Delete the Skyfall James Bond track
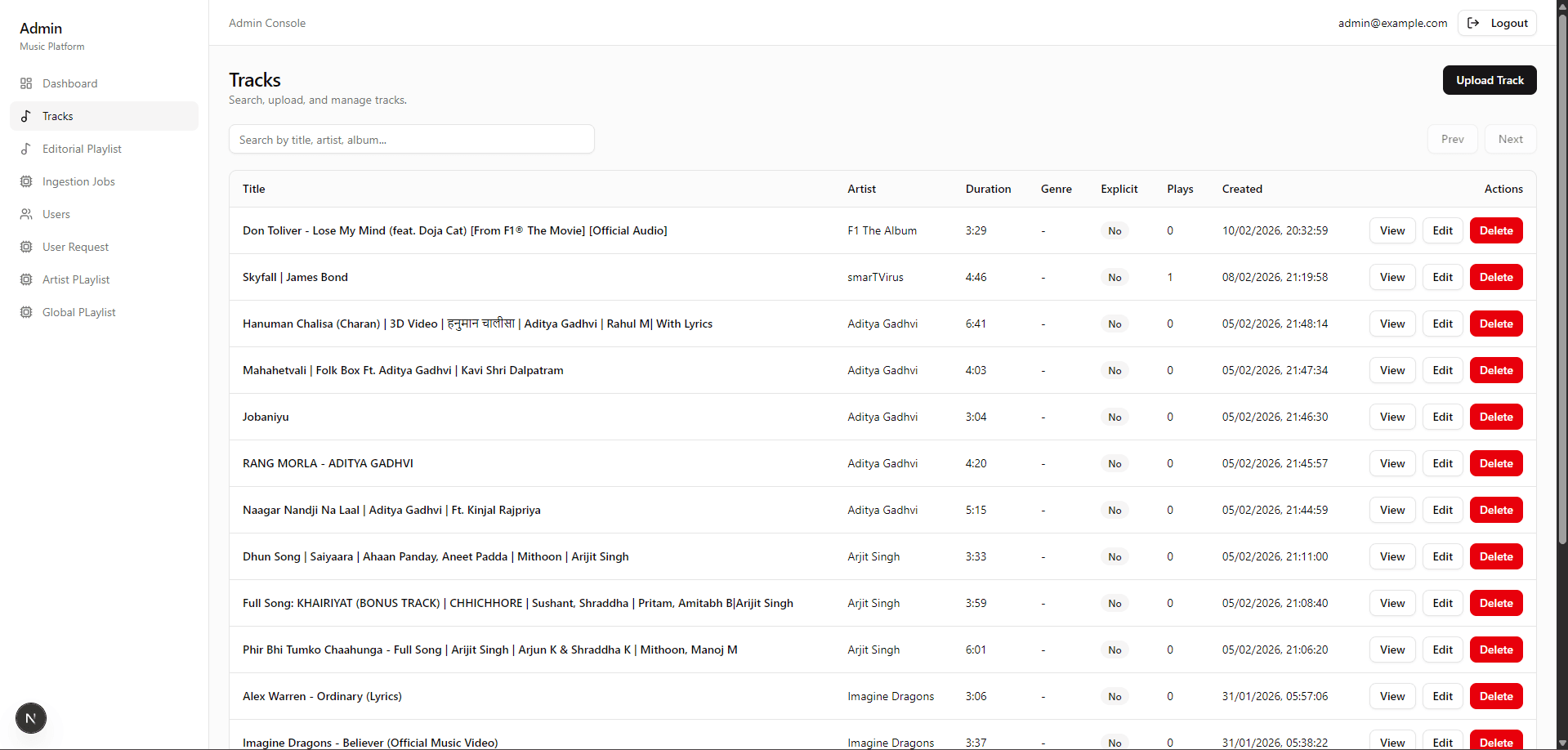Image resolution: width=1568 pixels, height=750 pixels. [x=1496, y=277]
